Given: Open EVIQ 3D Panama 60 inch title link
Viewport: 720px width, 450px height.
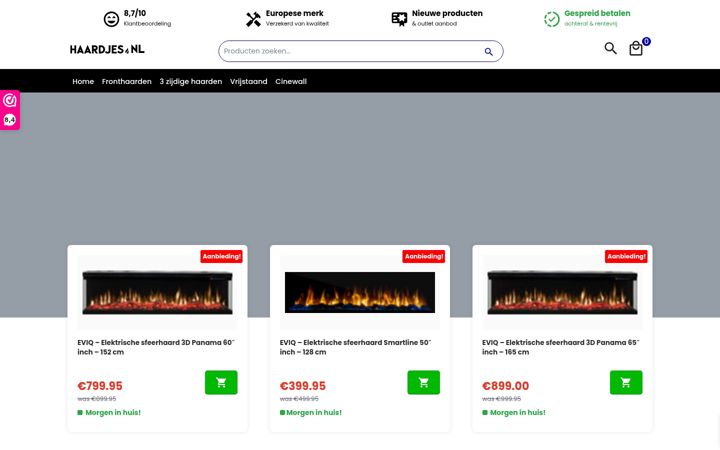Looking at the screenshot, I should [x=156, y=347].
